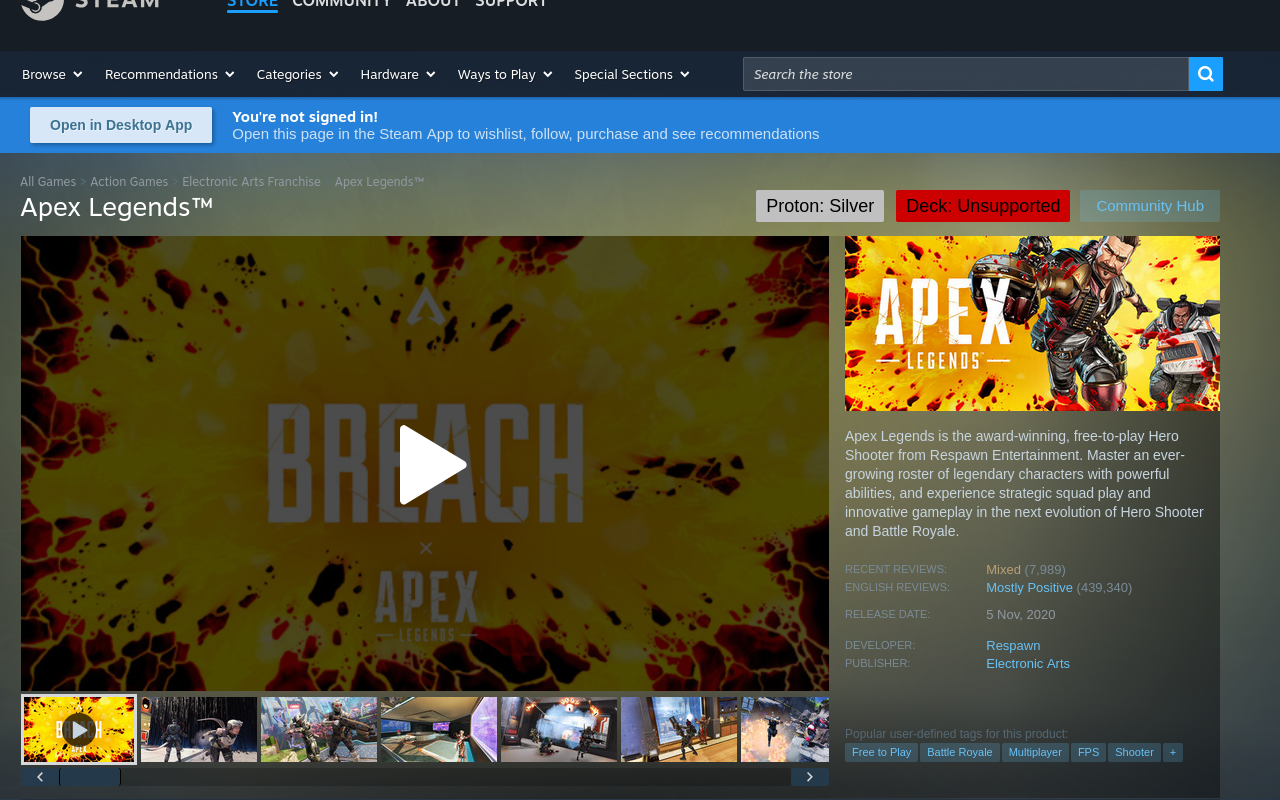Image resolution: width=1280 pixels, height=800 pixels.
Task: Click the store search field
Action: (x=966, y=74)
